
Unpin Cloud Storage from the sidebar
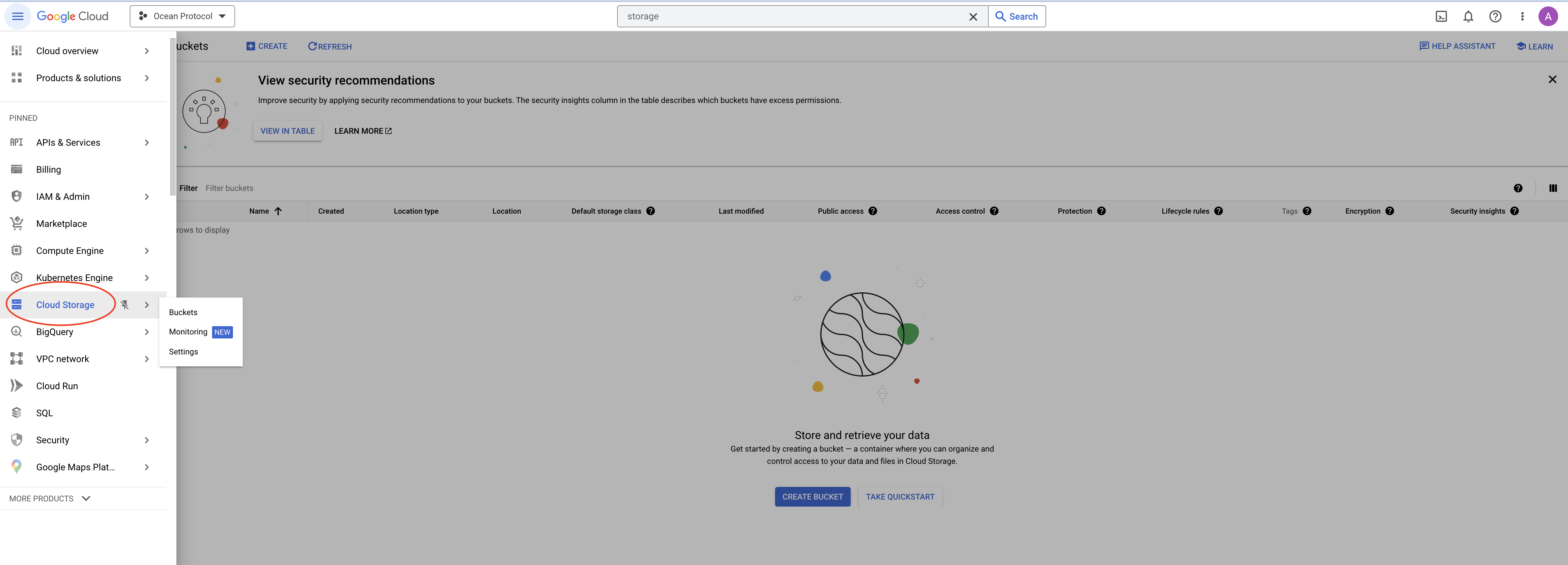pos(124,305)
